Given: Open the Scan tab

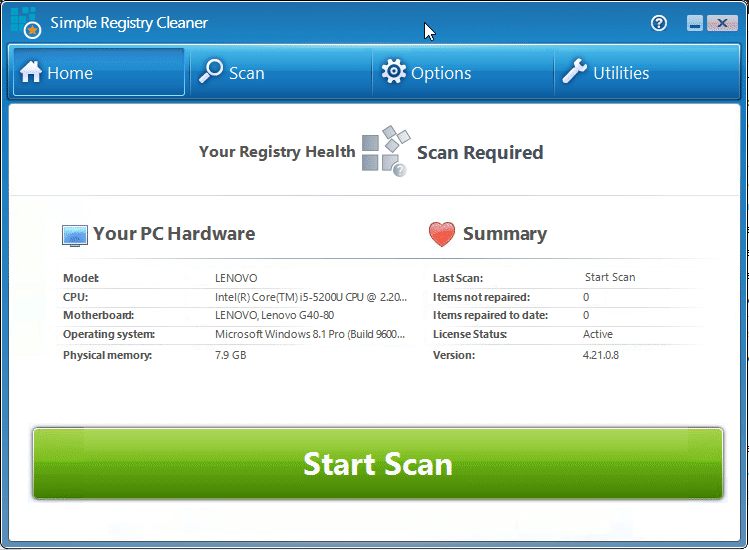Looking at the screenshot, I should coord(281,72).
